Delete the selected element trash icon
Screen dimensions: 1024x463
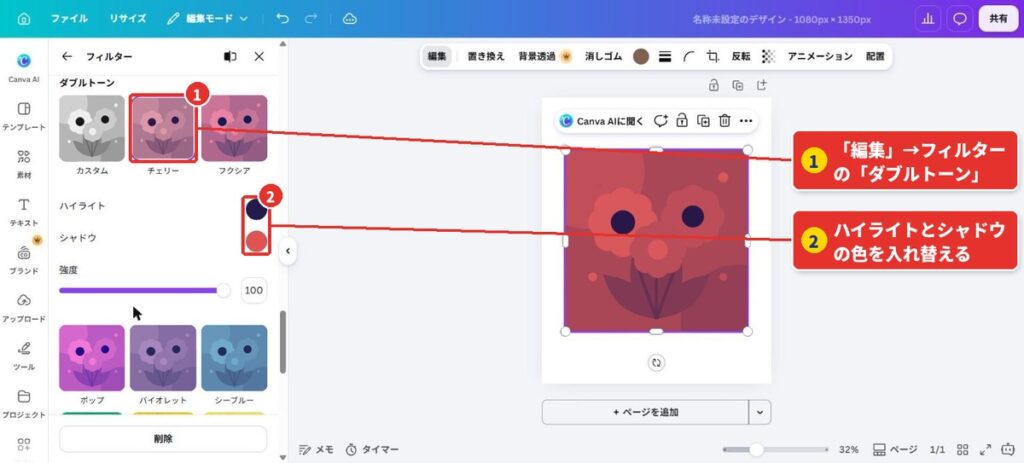point(724,121)
